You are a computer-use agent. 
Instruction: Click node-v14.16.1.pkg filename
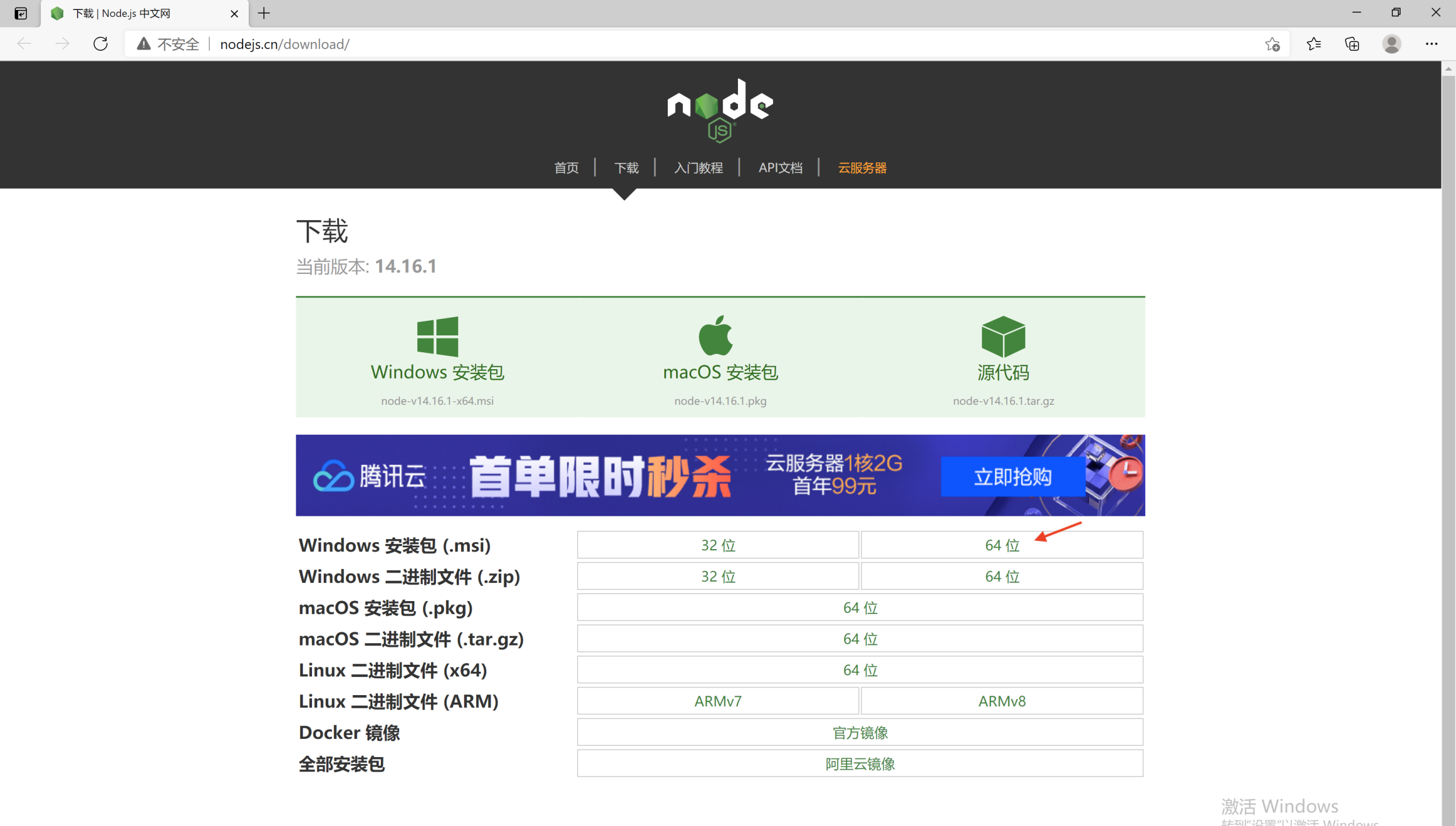[720, 401]
